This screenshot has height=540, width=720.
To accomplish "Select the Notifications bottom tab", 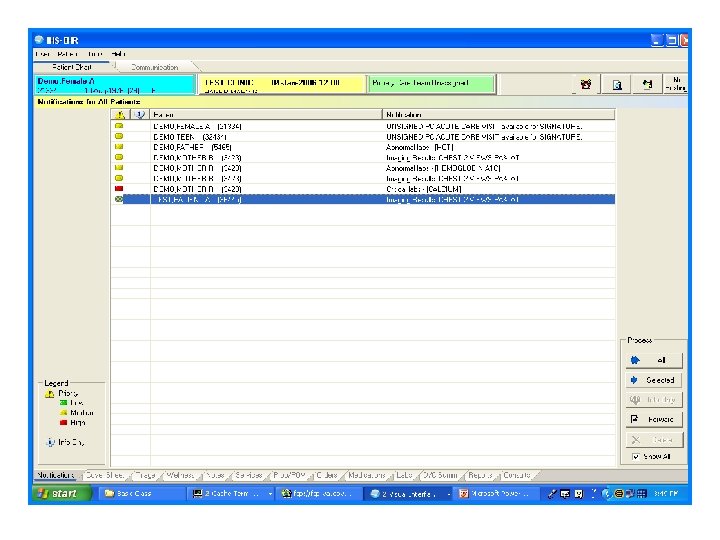I will pos(56,475).
